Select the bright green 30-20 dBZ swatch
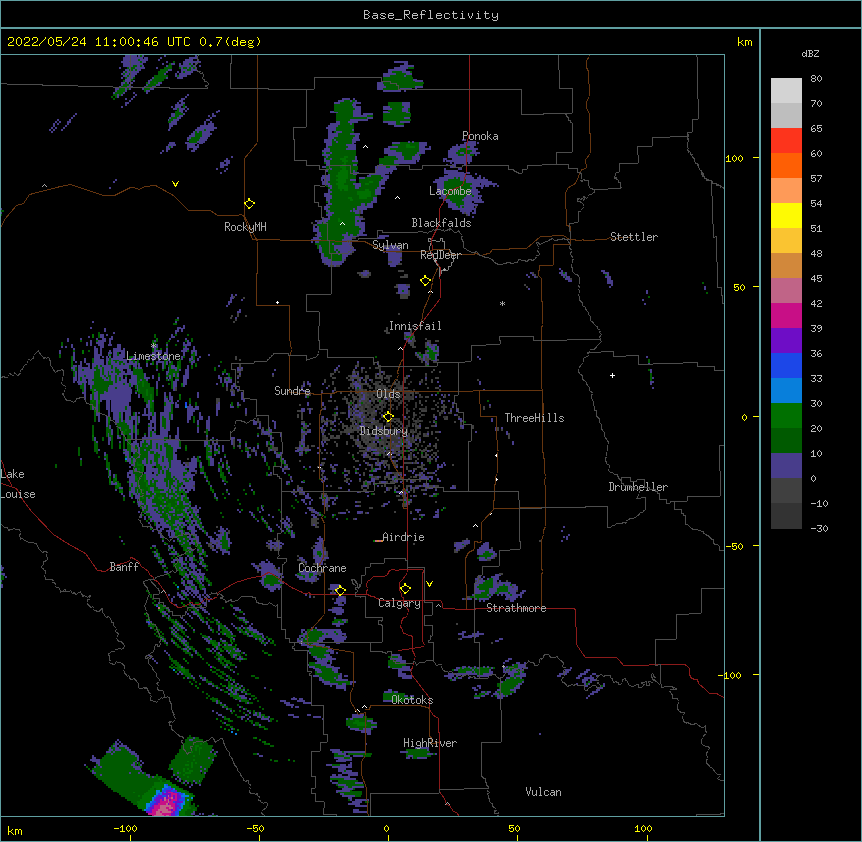The width and height of the screenshot is (862, 842). pos(786,416)
